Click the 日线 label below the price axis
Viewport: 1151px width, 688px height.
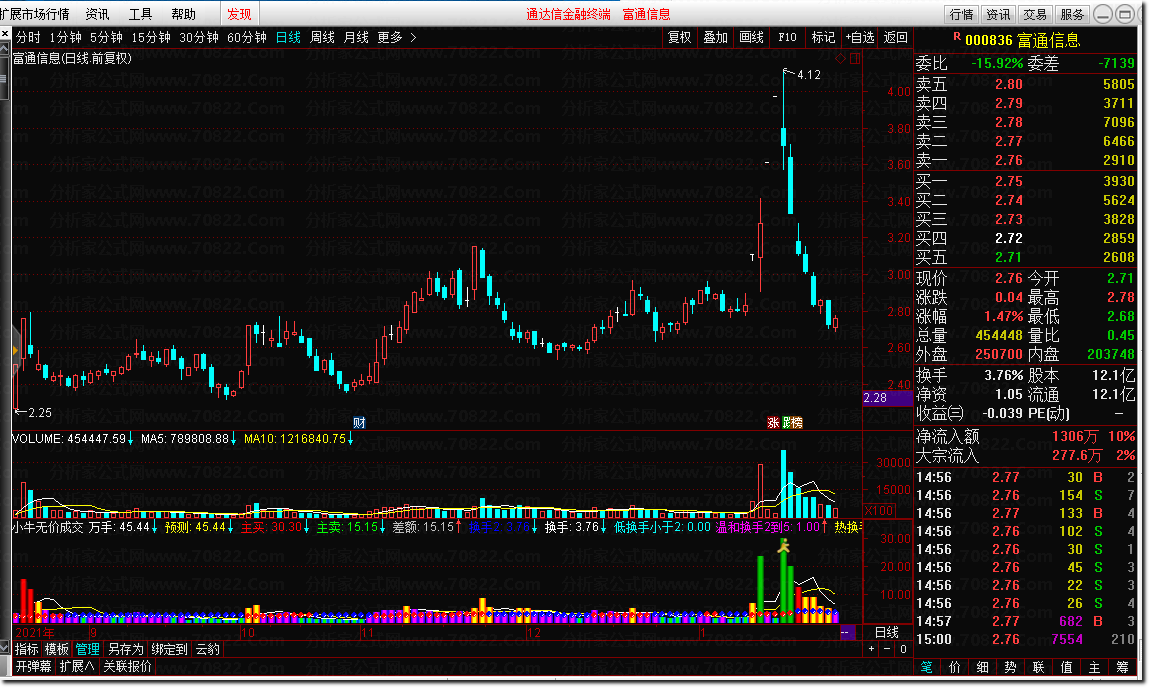pyautogui.click(x=887, y=632)
